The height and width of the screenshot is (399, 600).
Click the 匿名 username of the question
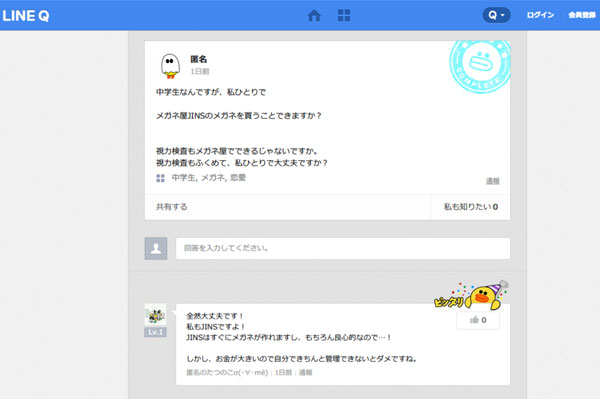(199, 59)
